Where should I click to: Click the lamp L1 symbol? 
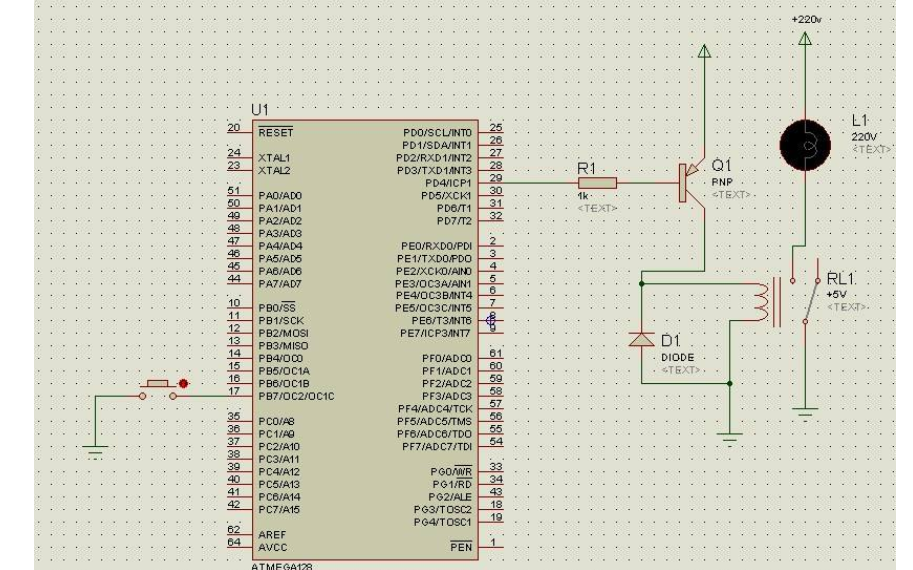click(806, 144)
